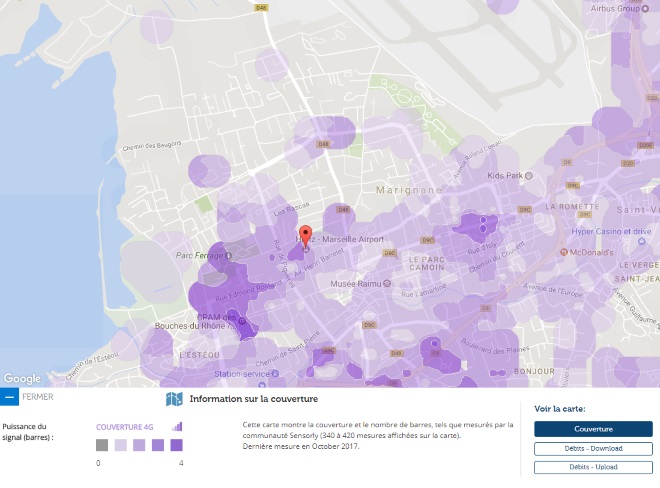Click the second-darkest purple legend swatch
The height and width of the screenshot is (488, 660).
158,445
